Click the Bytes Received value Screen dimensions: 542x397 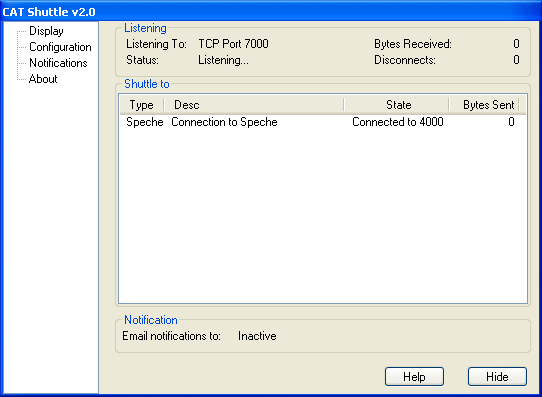[516, 44]
